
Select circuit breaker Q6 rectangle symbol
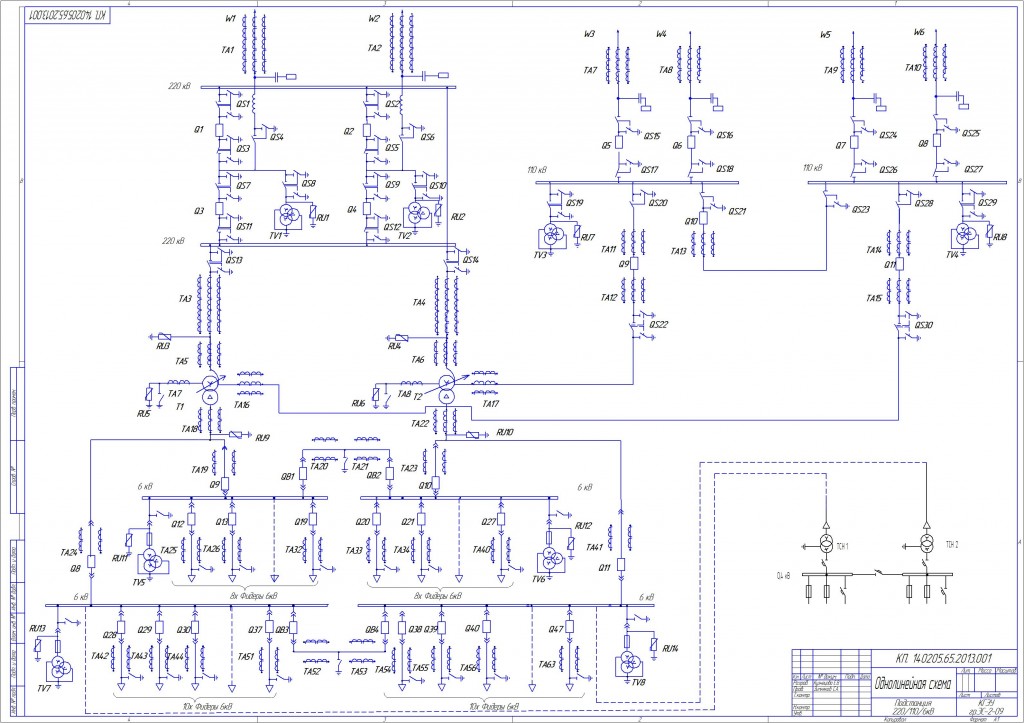click(692, 142)
